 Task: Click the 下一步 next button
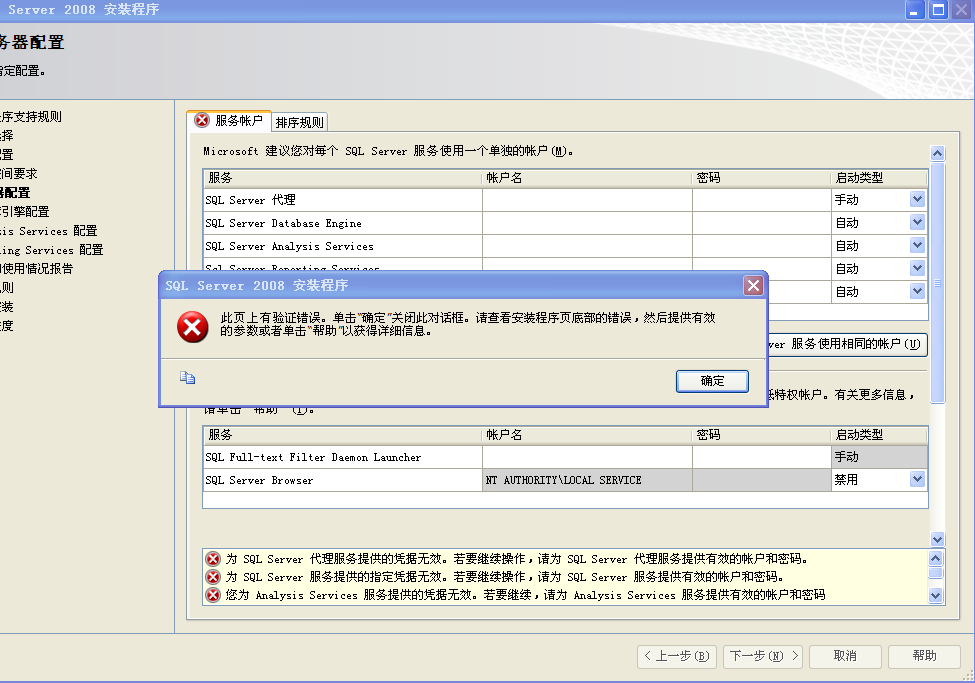click(x=763, y=656)
